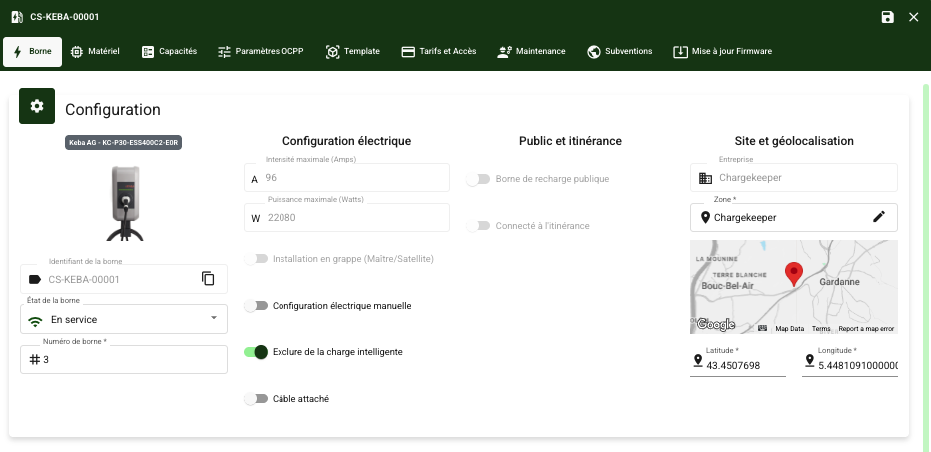This screenshot has width=931, height=452.
Task: Open the Subventions globe tab
Action: (620, 51)
